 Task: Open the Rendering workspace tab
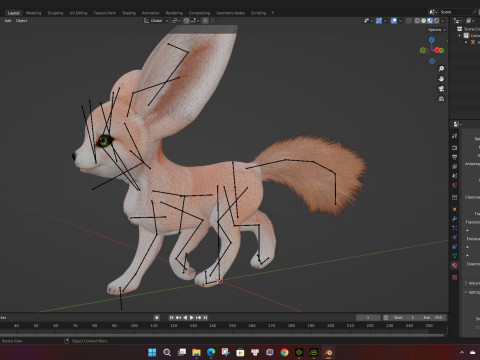point(174,13)
